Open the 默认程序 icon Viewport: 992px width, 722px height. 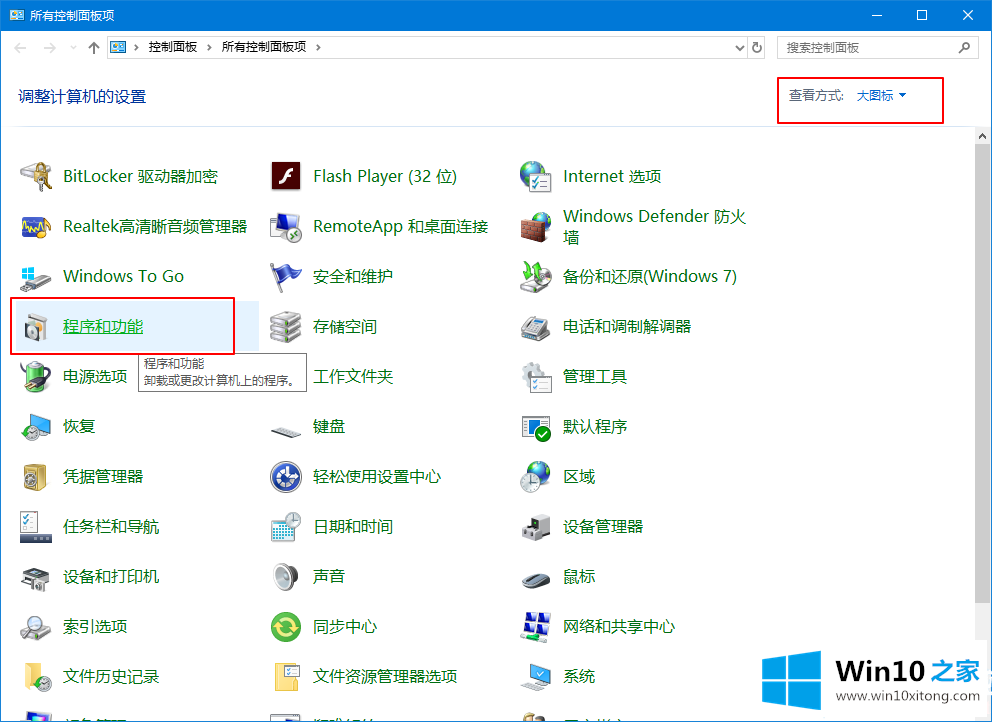point(536,428)
